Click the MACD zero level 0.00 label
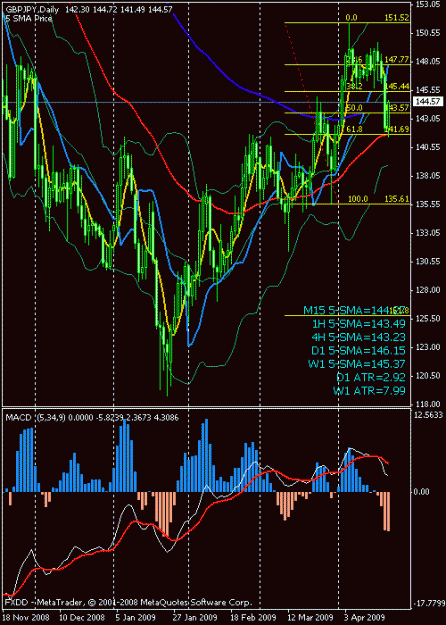Screen dimensions: 446x625 [x=421, y=492]
